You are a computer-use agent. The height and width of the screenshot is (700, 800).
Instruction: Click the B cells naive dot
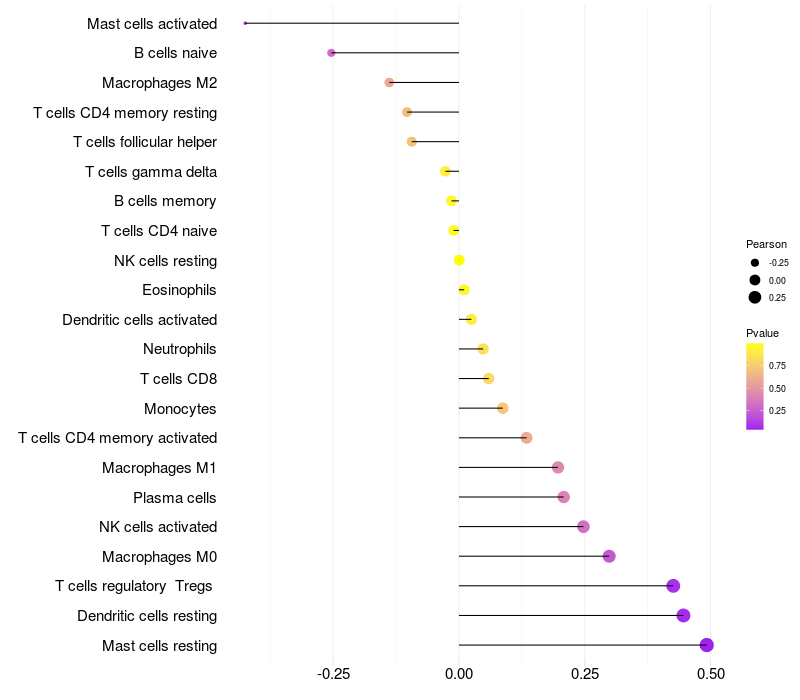tap(331, 53)
